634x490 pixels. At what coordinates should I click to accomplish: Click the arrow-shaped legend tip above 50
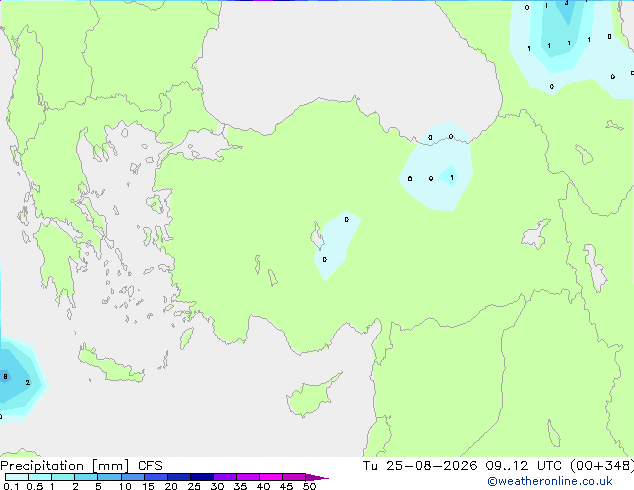pyautogui.click(x=317, y=477)
